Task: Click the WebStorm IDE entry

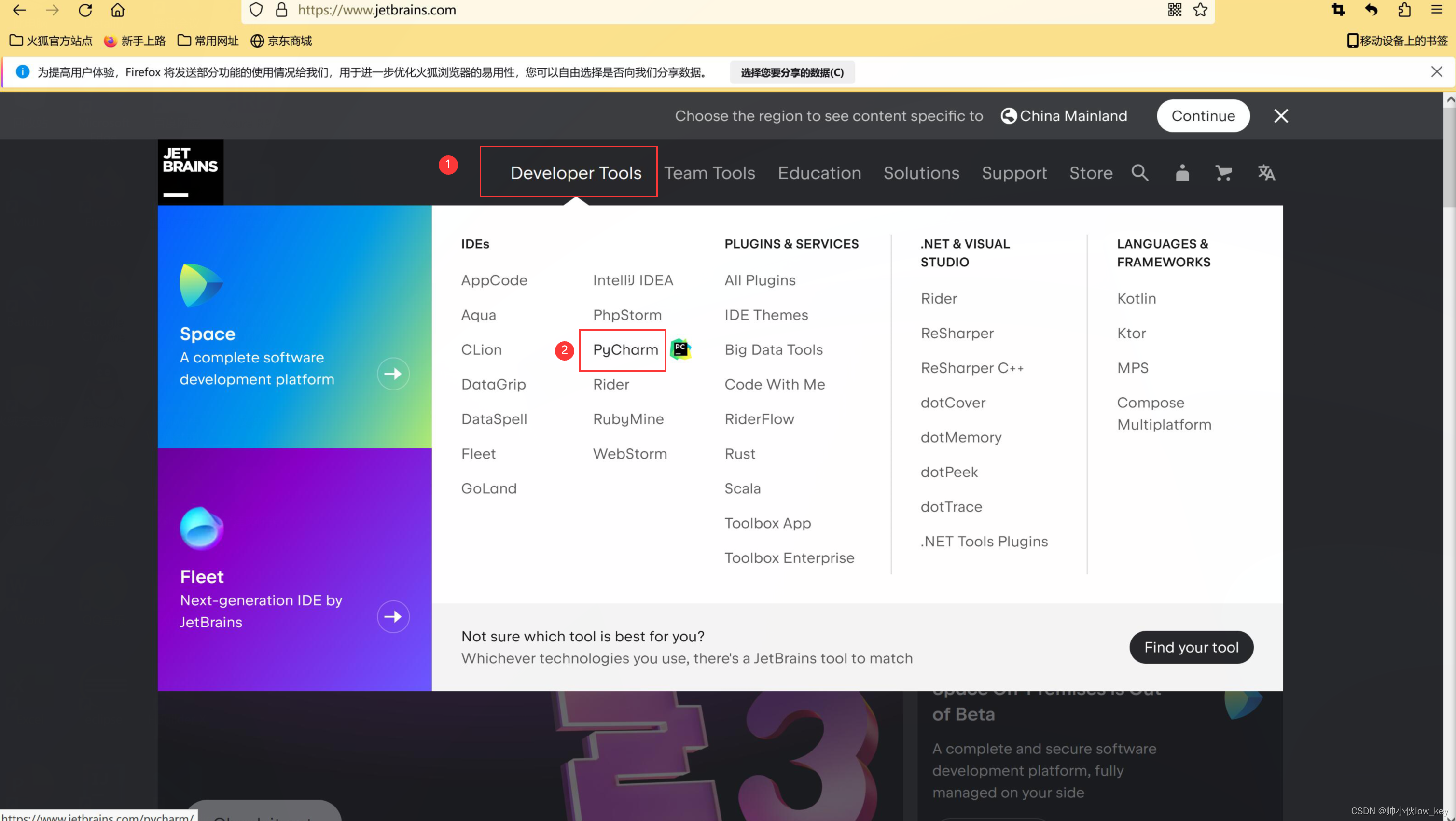Action: click(x=629, y=453)
